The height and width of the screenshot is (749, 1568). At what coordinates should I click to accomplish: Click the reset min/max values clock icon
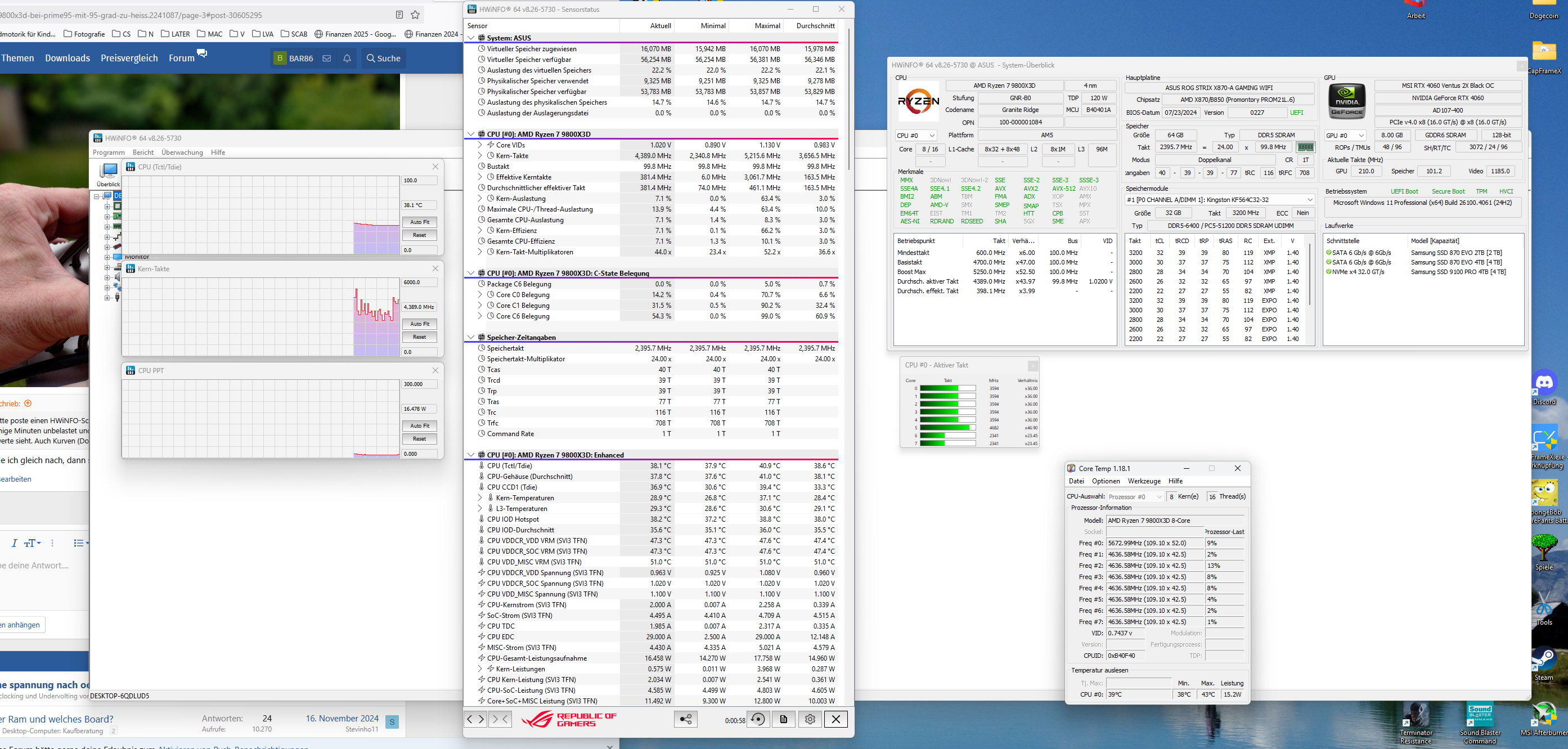click(x=758, y=719)
